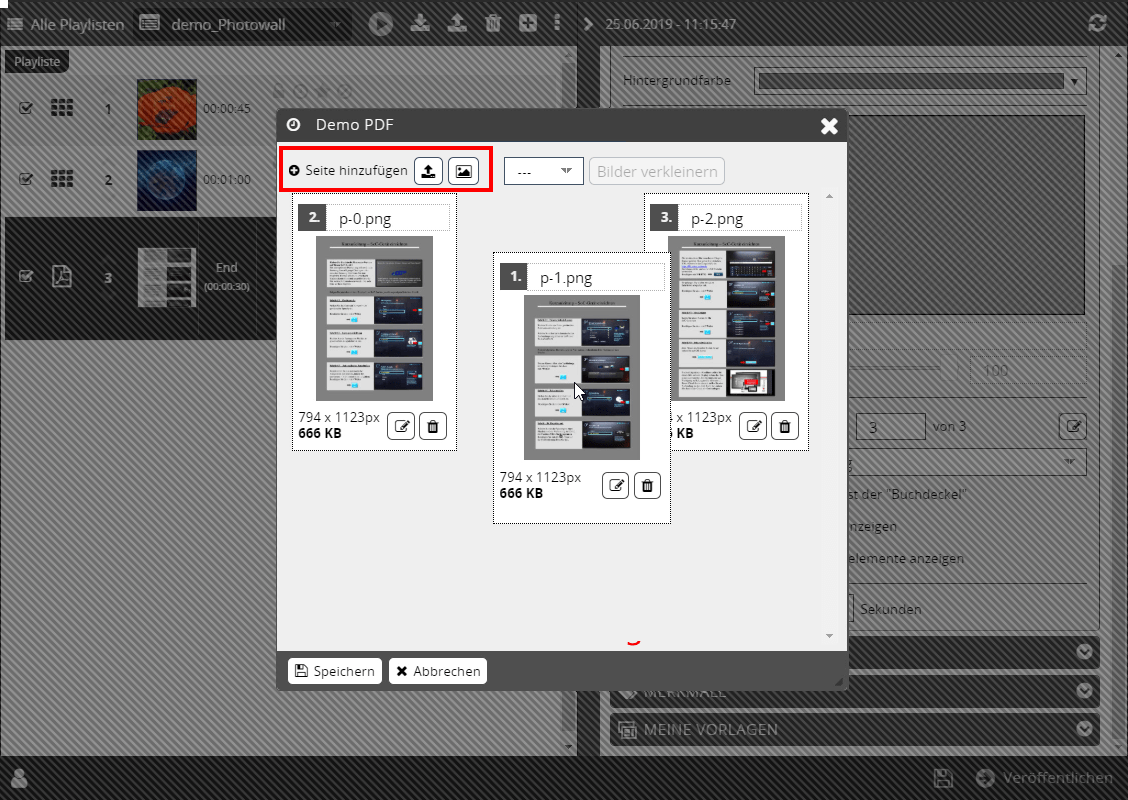This screenshot has height=800, width=1128.
Task: Delete page p-1.png using trash icon
Action: pyautogui.click(x=647, y=486)
